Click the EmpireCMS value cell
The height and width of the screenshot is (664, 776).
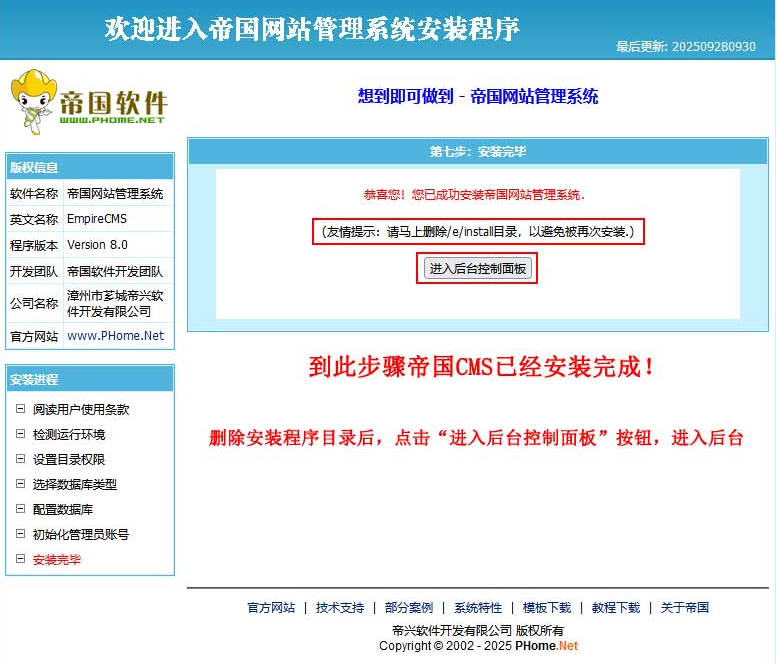coord(119,219)
